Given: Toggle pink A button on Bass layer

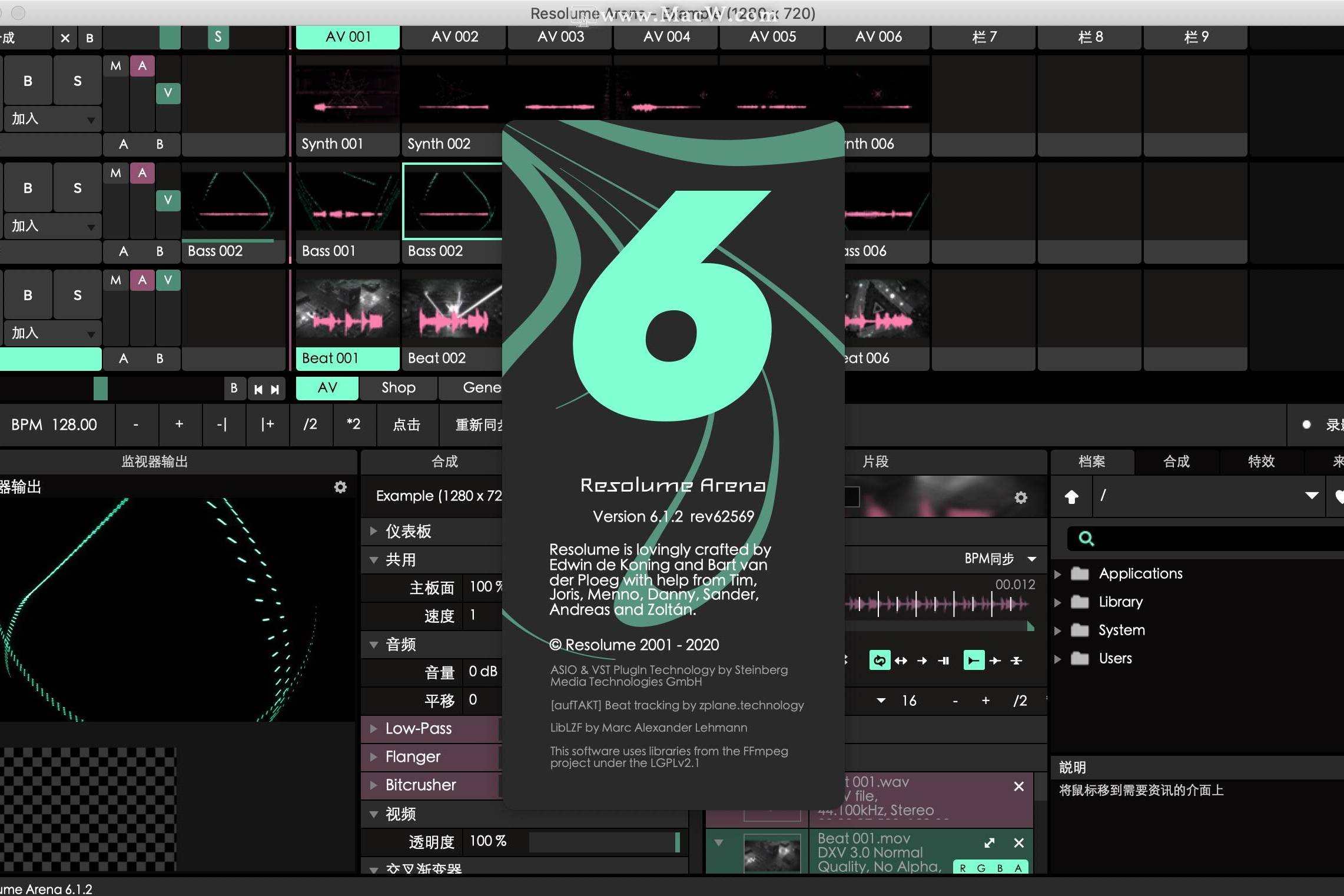Looking at the screenshot, I should point(142,173).
